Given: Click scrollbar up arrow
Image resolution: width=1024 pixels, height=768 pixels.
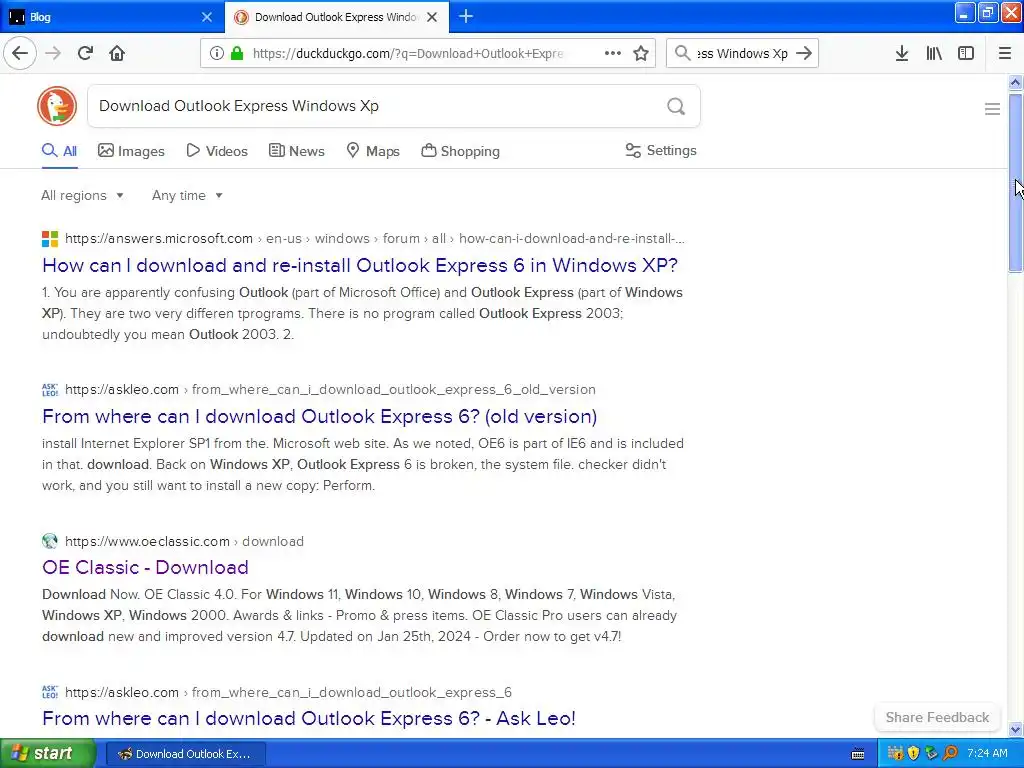Looking at the screenshot, I should [1015, 82].
